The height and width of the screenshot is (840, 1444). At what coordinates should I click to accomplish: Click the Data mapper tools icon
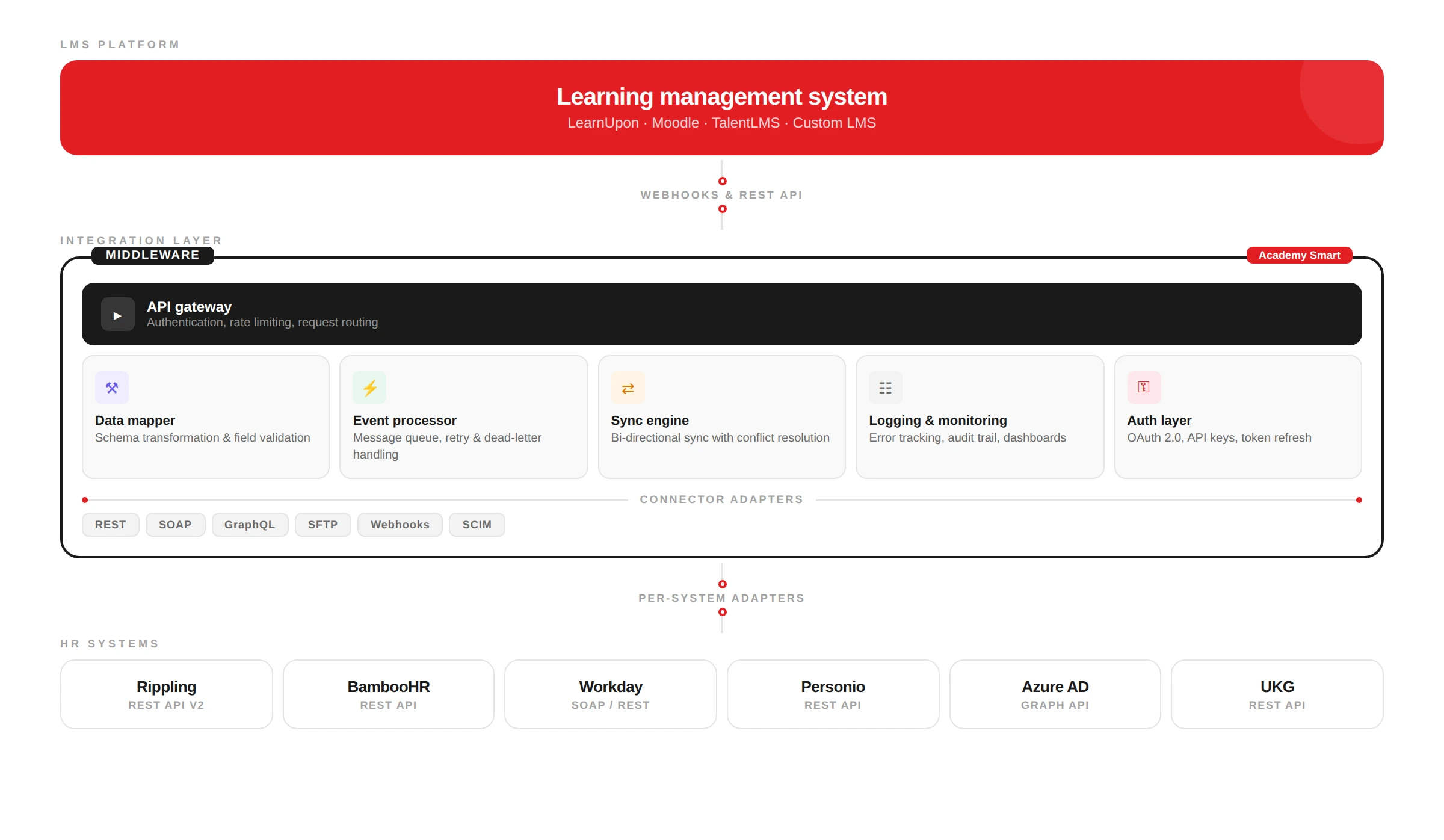tap(112, 388)
